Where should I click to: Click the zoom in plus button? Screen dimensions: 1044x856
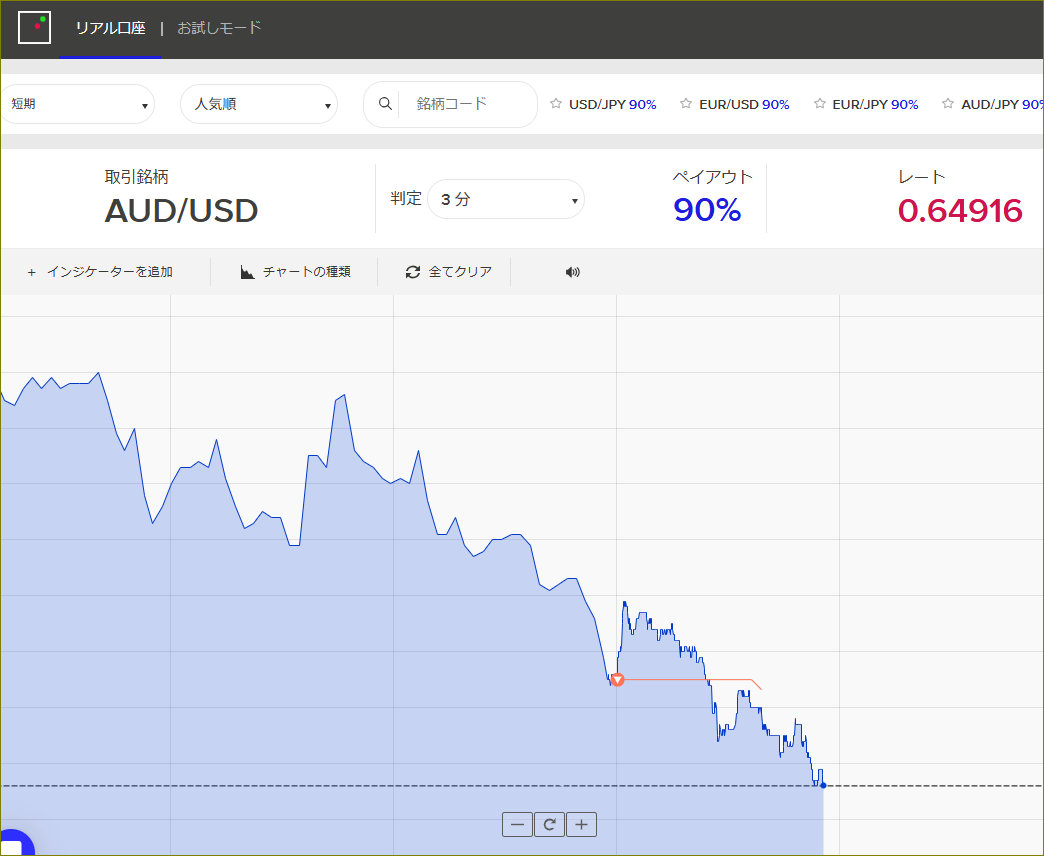581,825
